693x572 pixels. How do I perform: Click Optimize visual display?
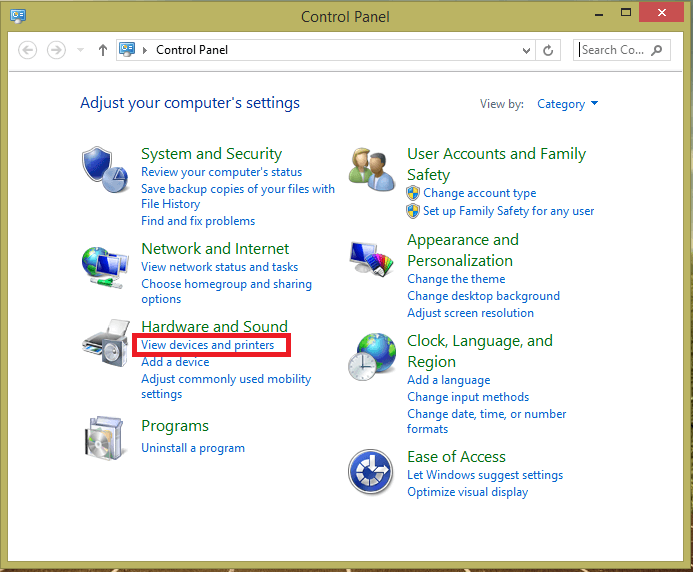(468, 492)
